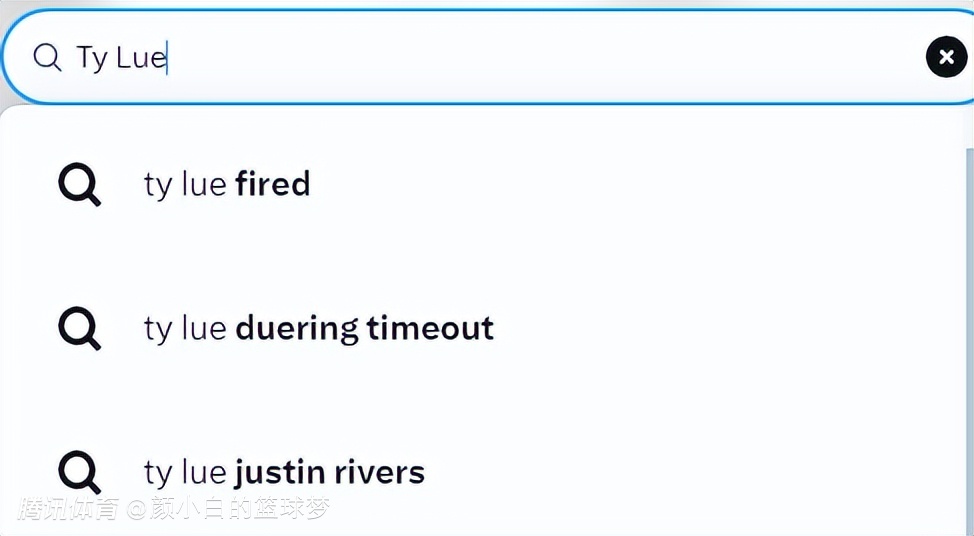Screen dimensions: 974x536
Task: Pick the "ty lue justin rivers" suggestion
Action: (x=284, y=472)
